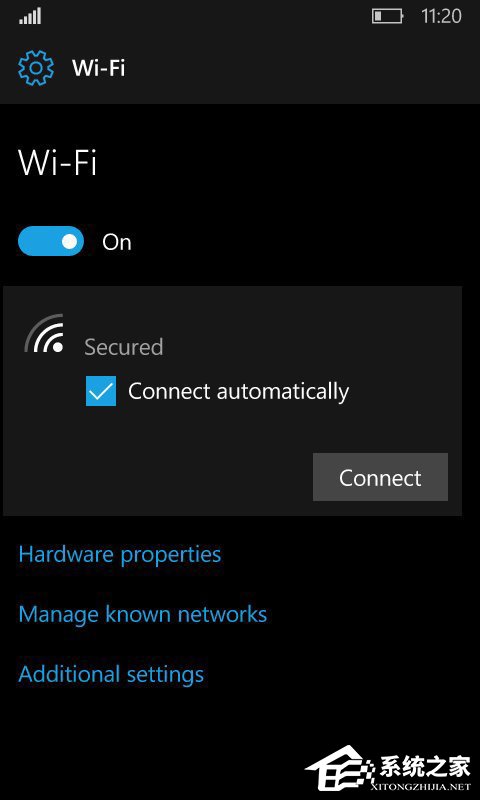The height and width of the screenshot is (800, 480).
Task: Turn off the Wi-Fi toggle switch
Action: pos(50,241)
